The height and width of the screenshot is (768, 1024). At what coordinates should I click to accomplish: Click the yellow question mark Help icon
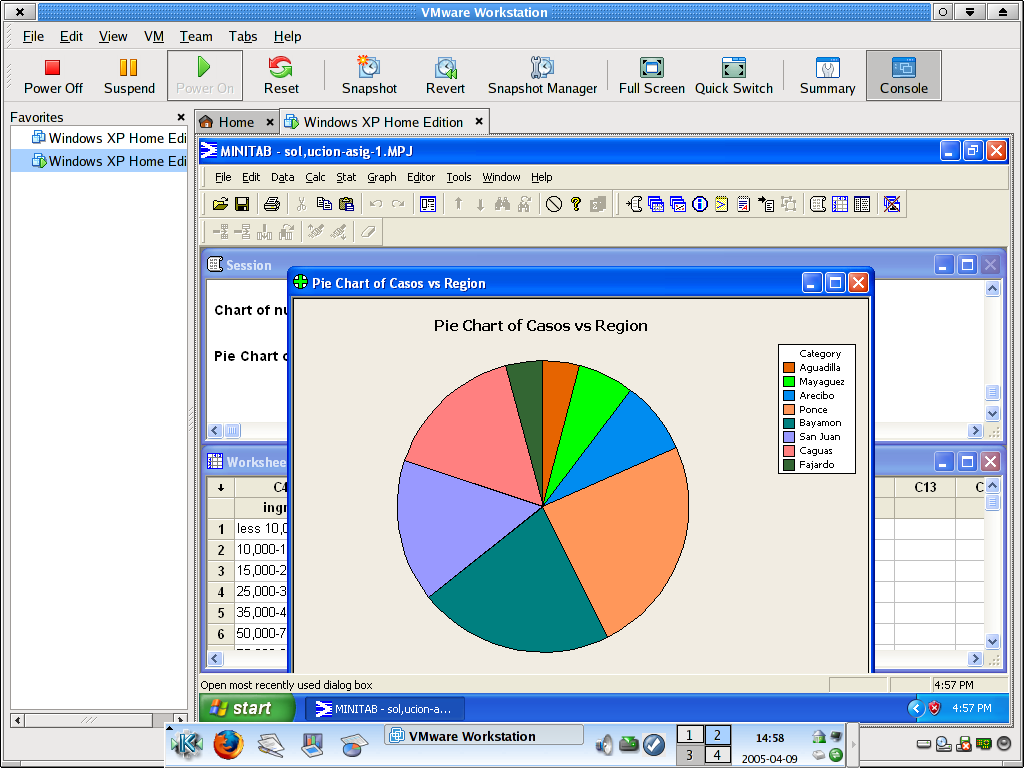575,204
